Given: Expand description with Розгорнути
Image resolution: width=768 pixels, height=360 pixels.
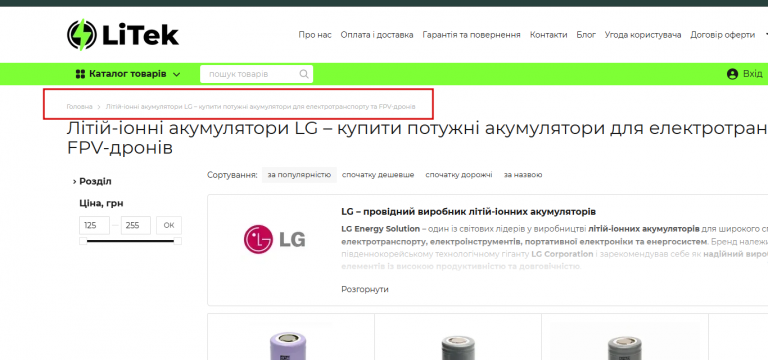Looking at the screenshot, I should pyautogui.click(x=365, y=289).
